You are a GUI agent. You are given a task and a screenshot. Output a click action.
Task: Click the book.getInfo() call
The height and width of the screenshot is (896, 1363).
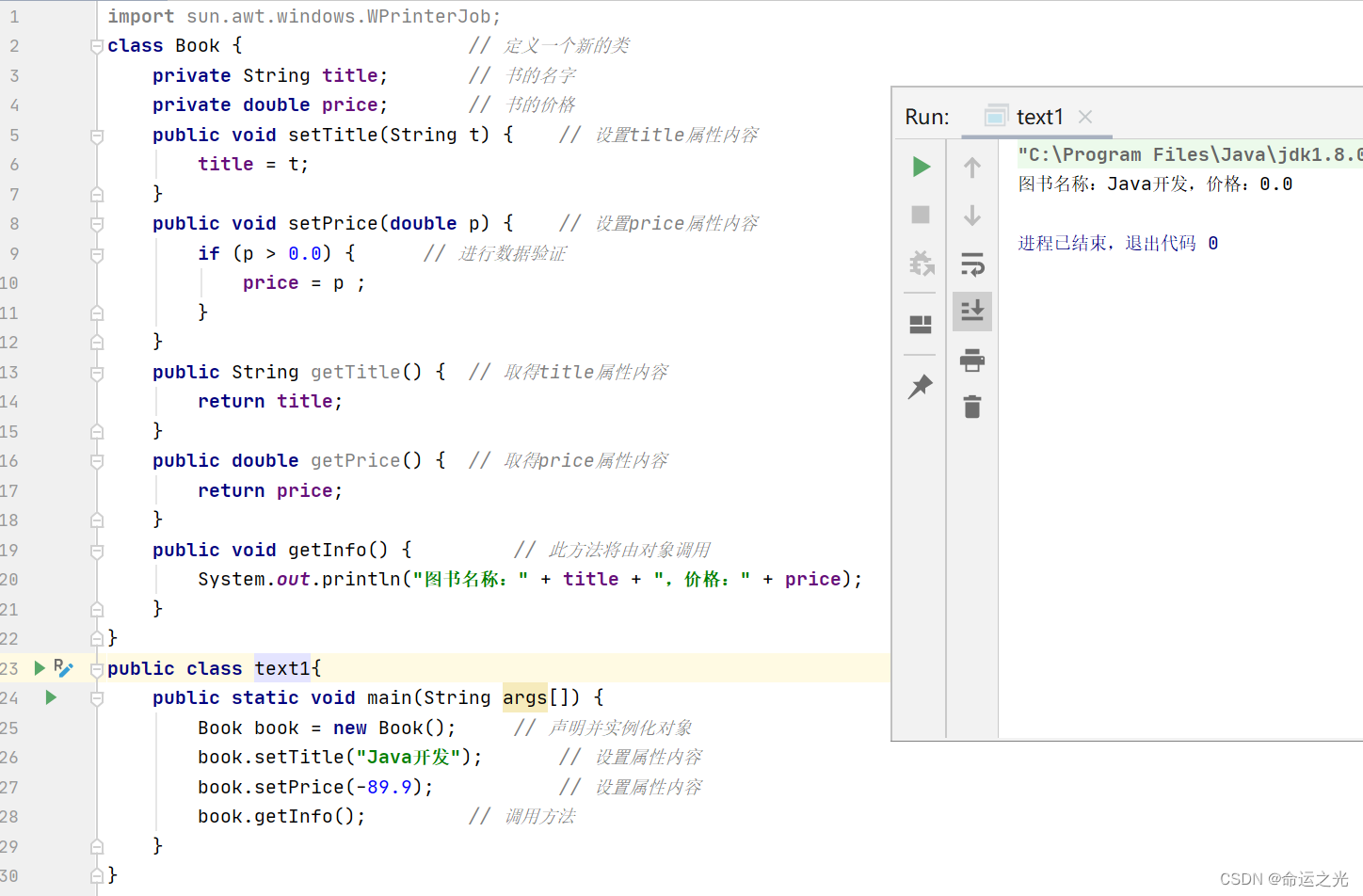pos(281,816)
